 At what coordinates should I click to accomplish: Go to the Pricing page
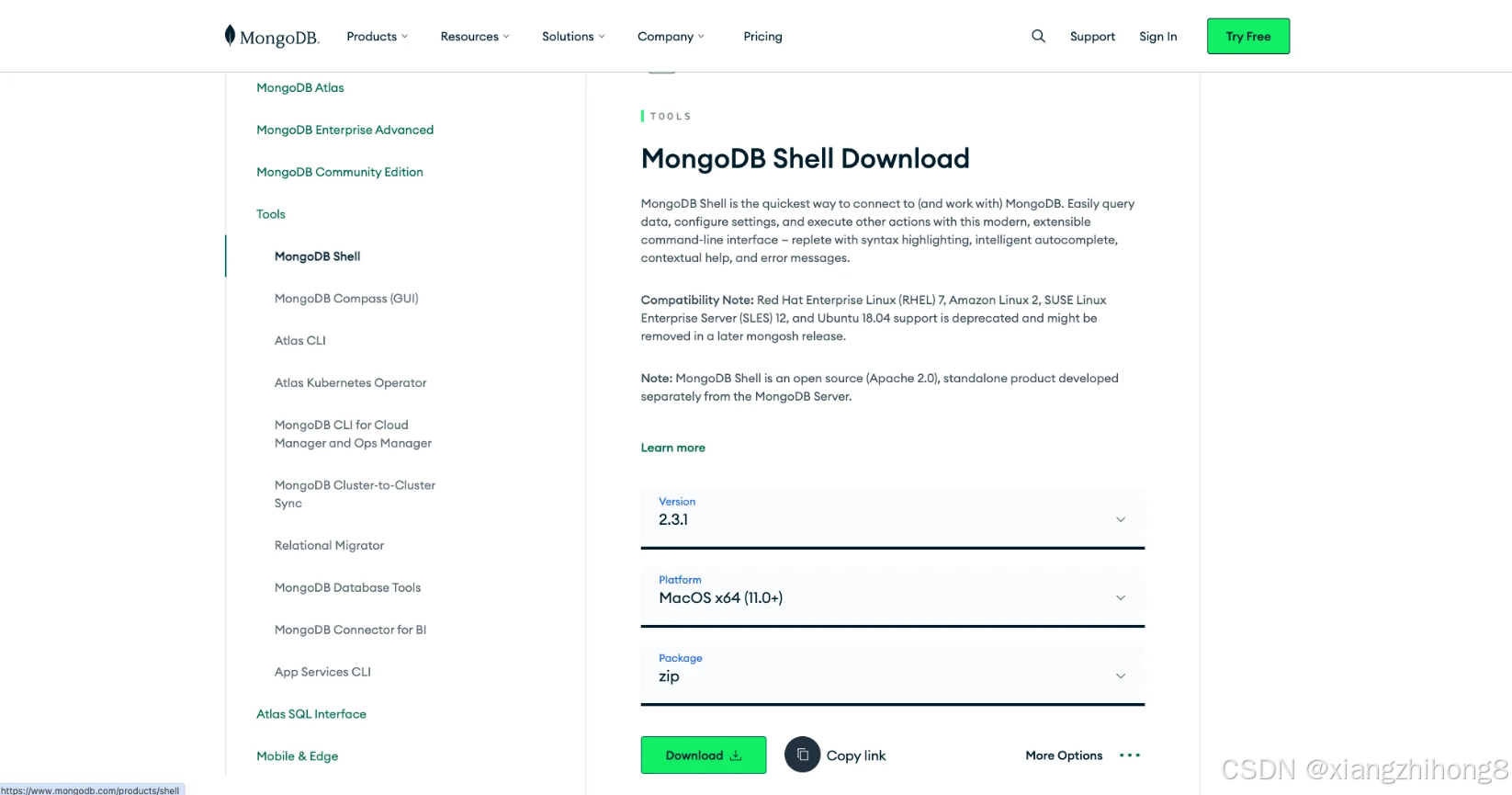(x=762, y=37)
